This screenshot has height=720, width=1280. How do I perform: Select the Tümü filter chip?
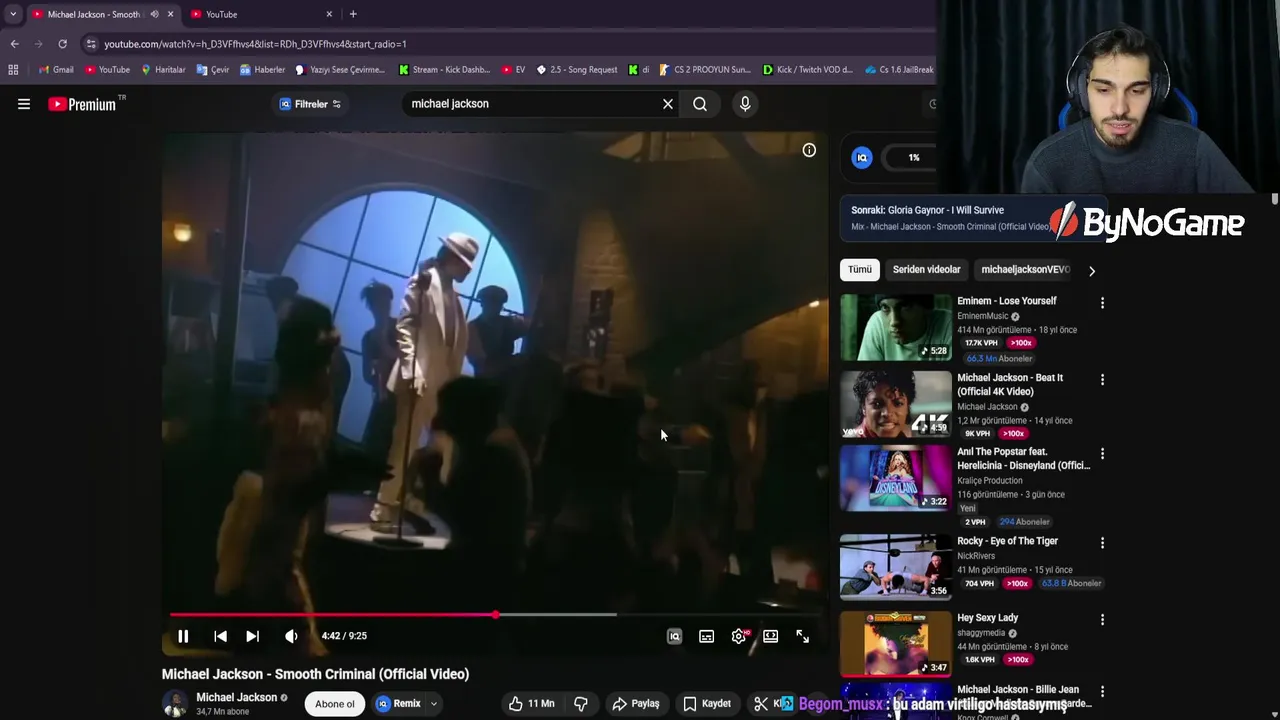coord(860,269)
